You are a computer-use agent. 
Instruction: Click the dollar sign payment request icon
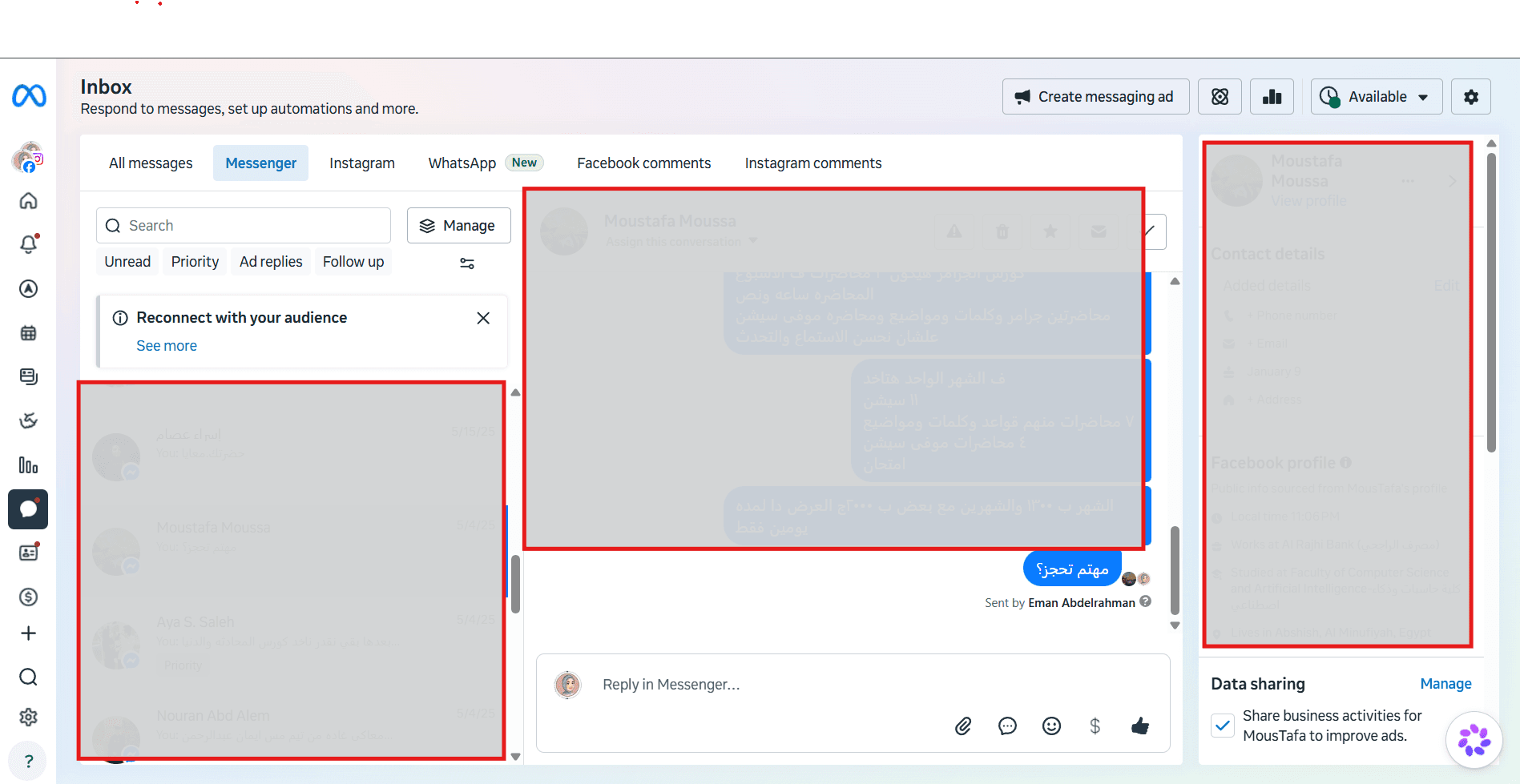click(1095, 726)
